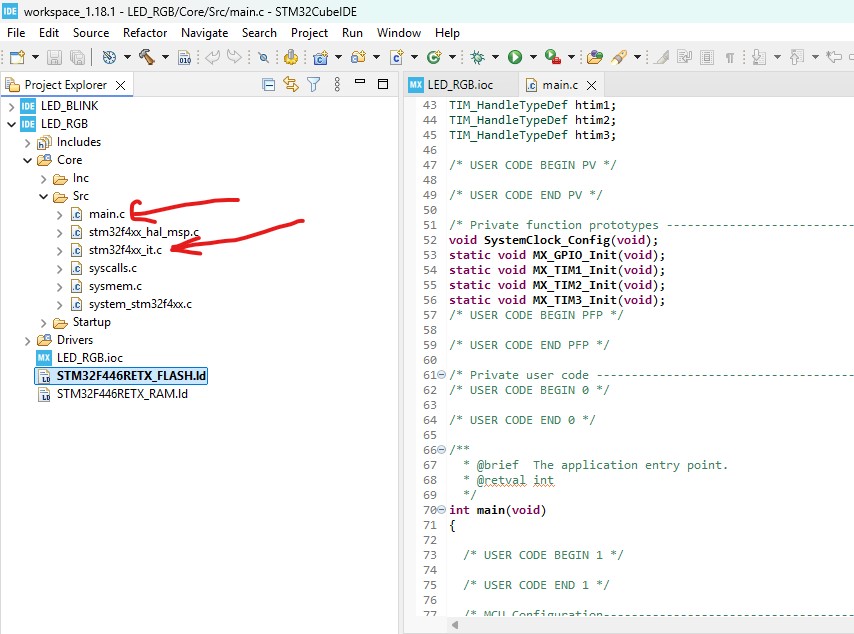Open the Window menu
The height and width of the screenshot is (634, 854).
(x=399, y=33)
